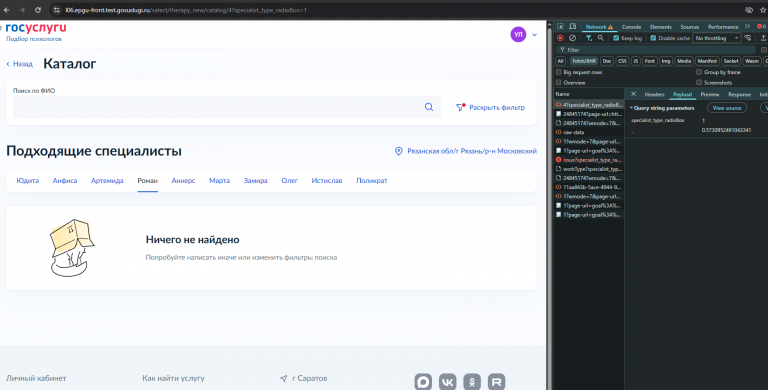Enable Big request rows checkbox
The width and height of the screenshot is (768, 390).
click(x=558, y=72)
